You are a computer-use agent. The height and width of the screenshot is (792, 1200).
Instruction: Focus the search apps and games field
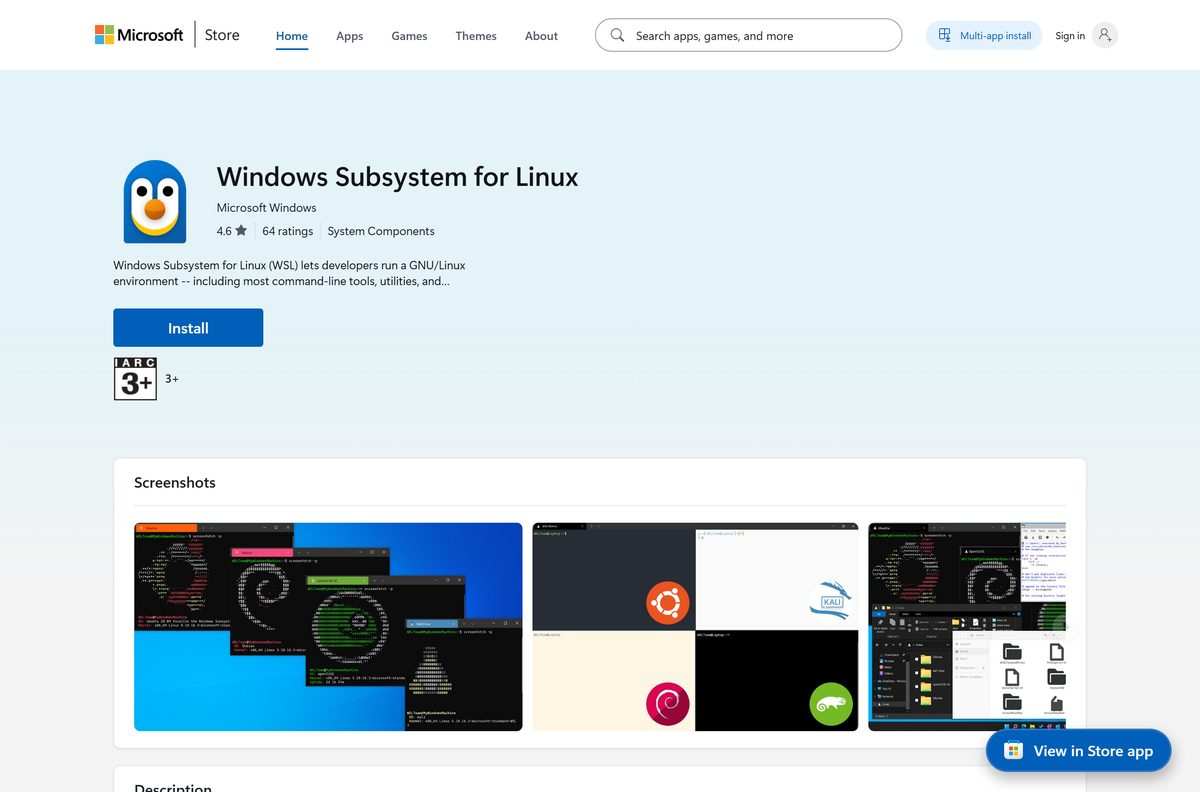coord(748,35)
